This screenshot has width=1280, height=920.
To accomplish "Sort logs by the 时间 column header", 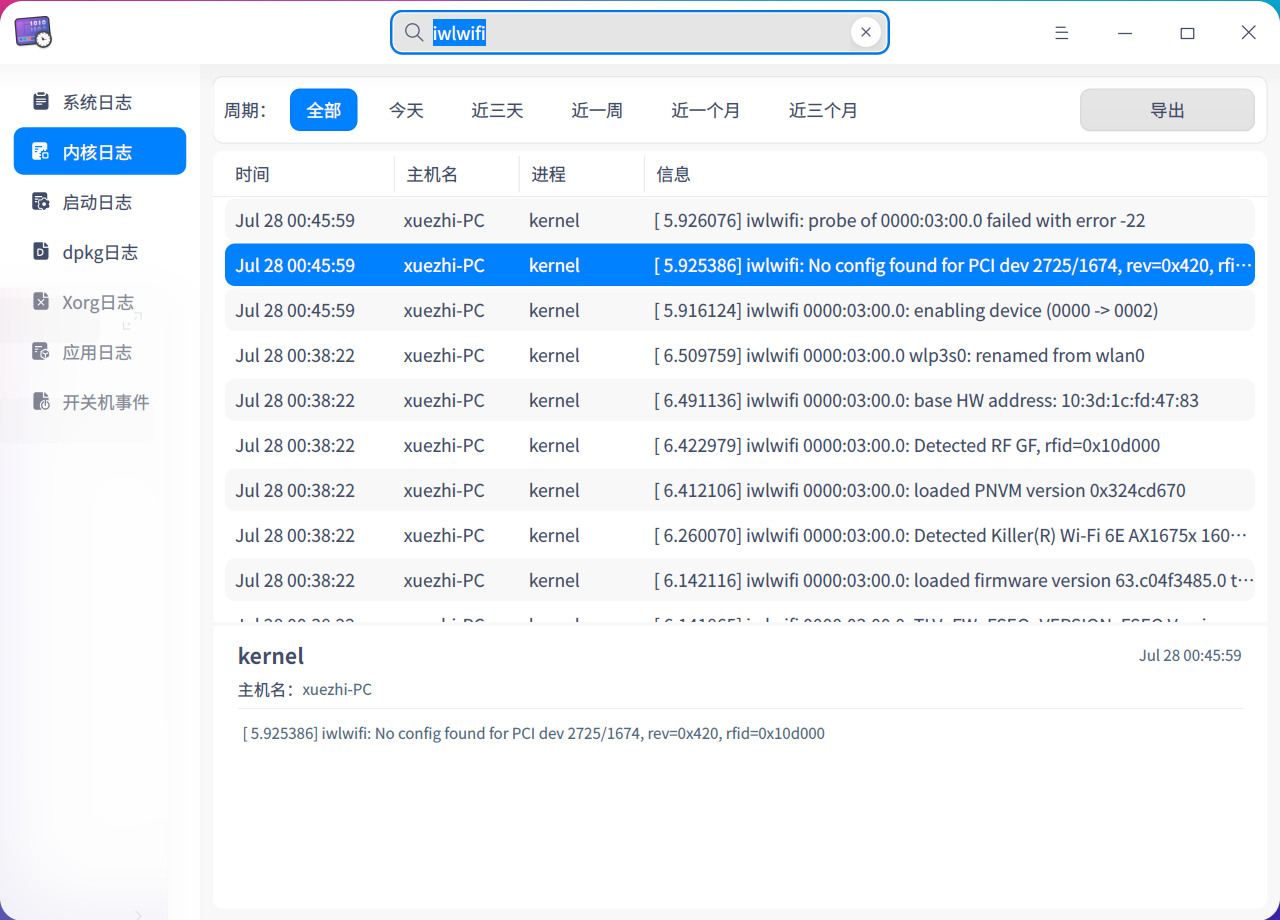I will tap(253, 175).
